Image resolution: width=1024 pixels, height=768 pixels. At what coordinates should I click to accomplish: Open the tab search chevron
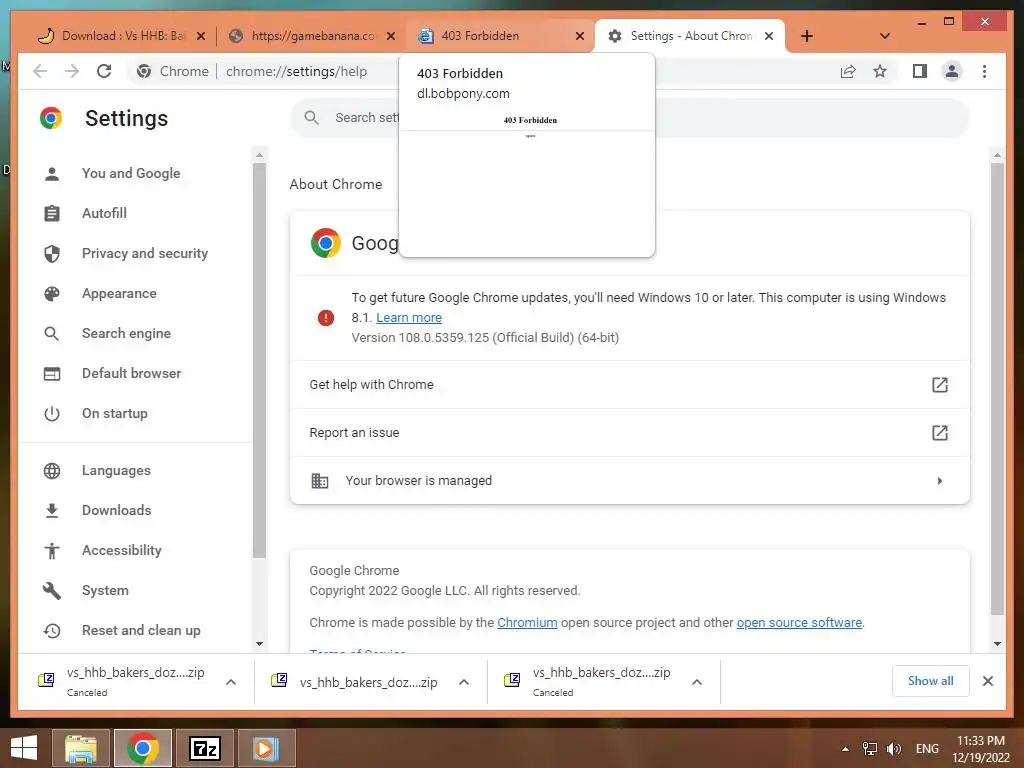click(x=884, y=36)
